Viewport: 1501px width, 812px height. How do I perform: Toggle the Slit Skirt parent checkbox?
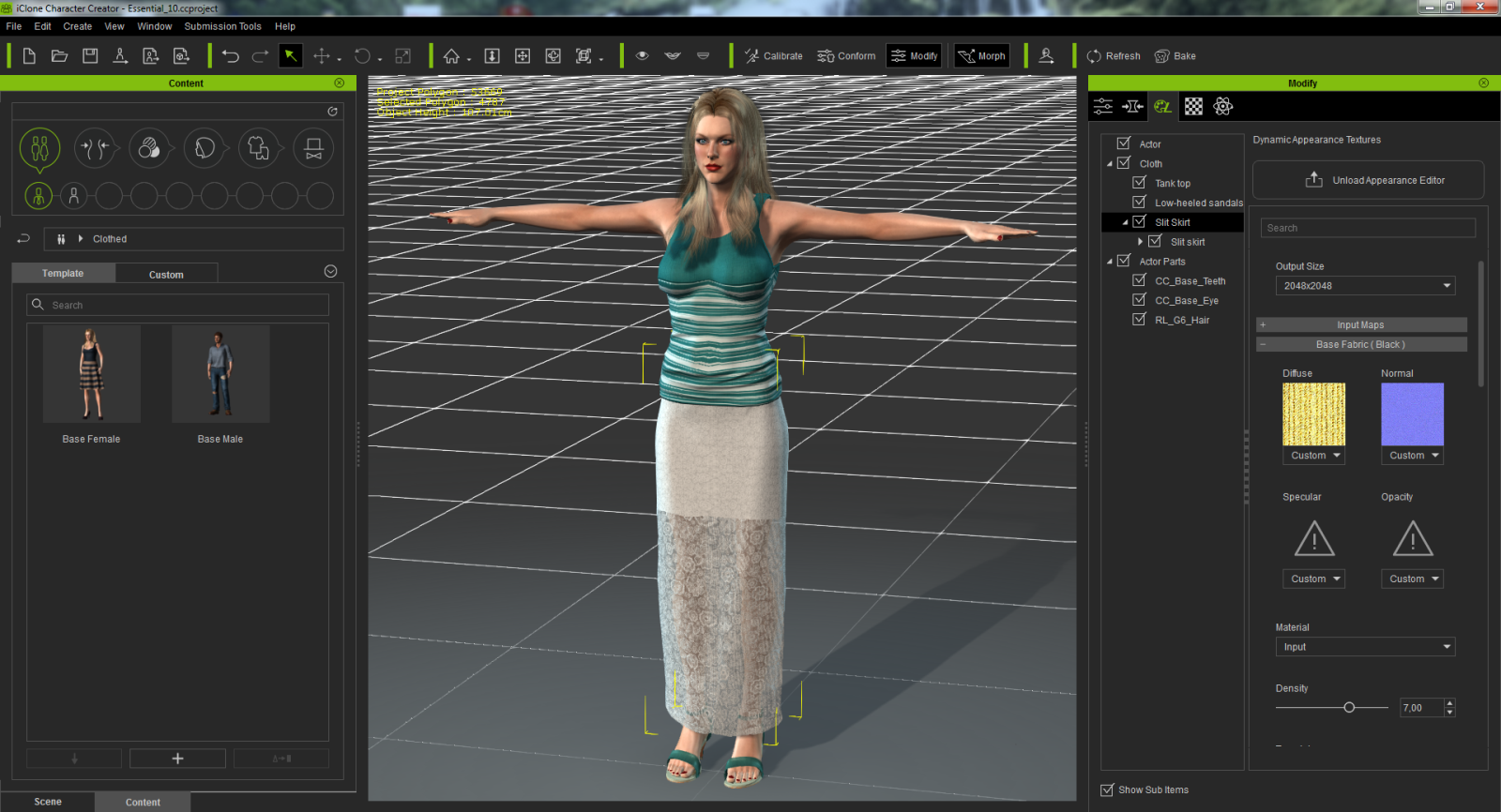coord(1139,222)
